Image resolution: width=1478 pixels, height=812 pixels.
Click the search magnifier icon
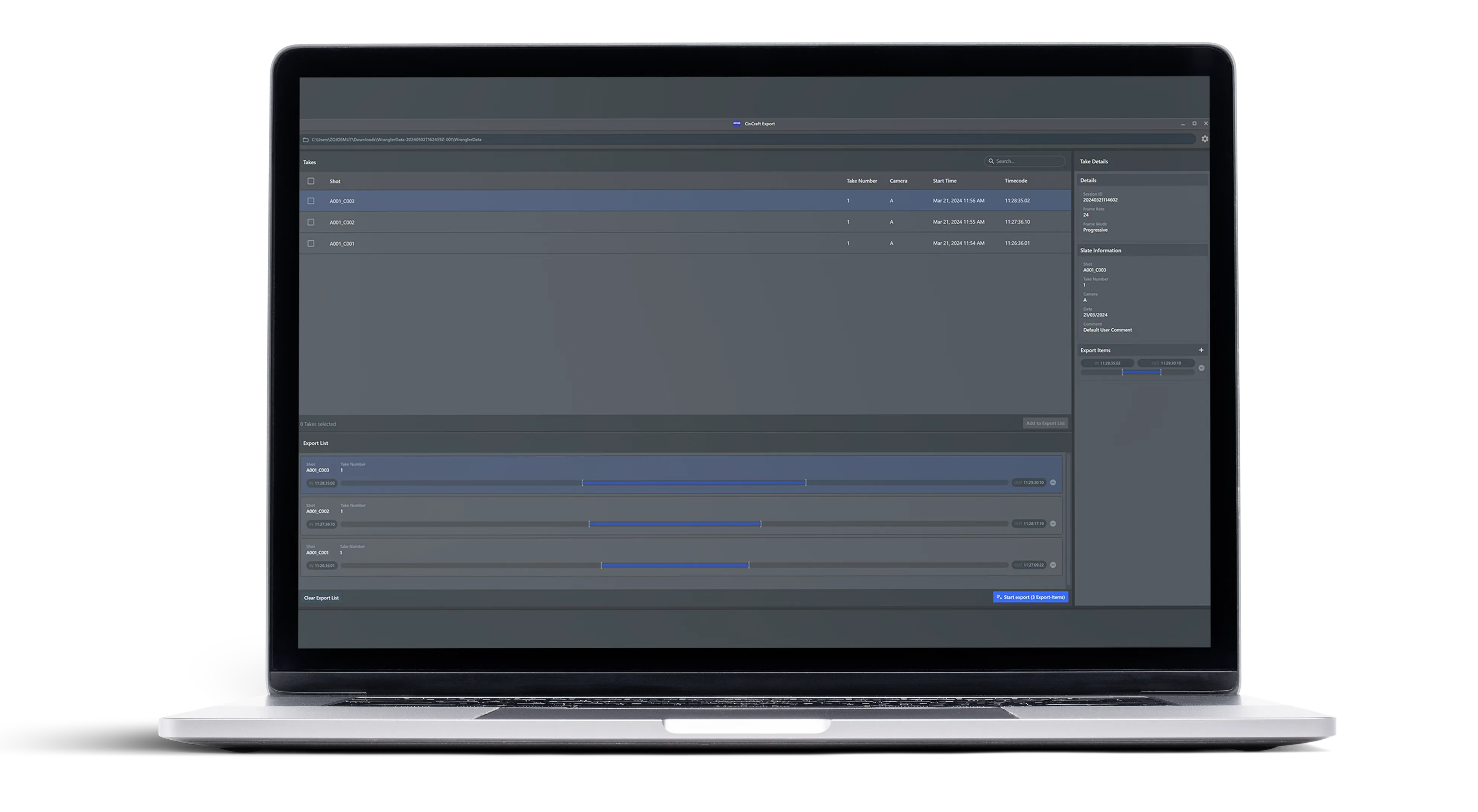991,161
